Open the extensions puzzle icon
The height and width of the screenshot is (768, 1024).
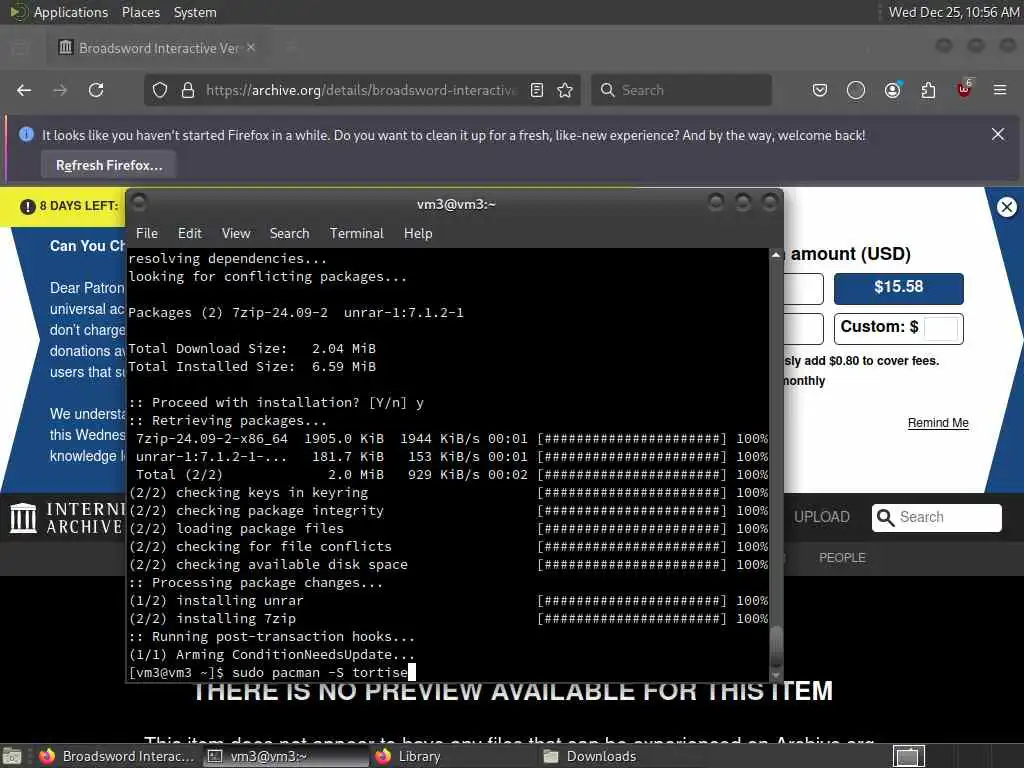(928, 90)
